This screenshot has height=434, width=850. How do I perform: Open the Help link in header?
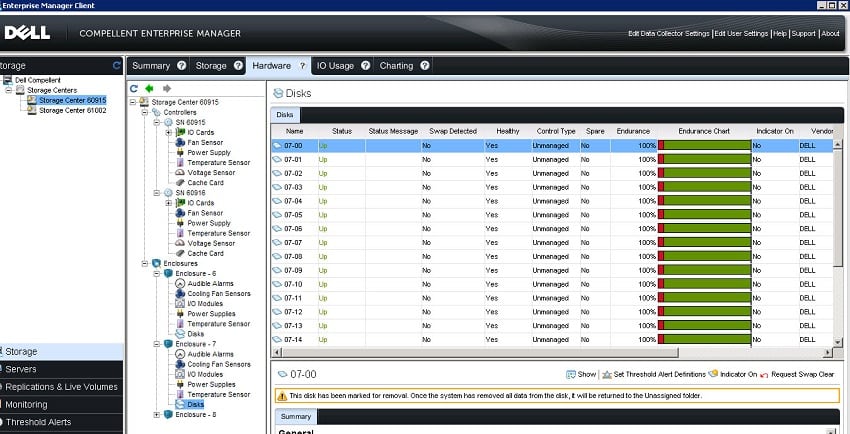click(x=780, y=34)
